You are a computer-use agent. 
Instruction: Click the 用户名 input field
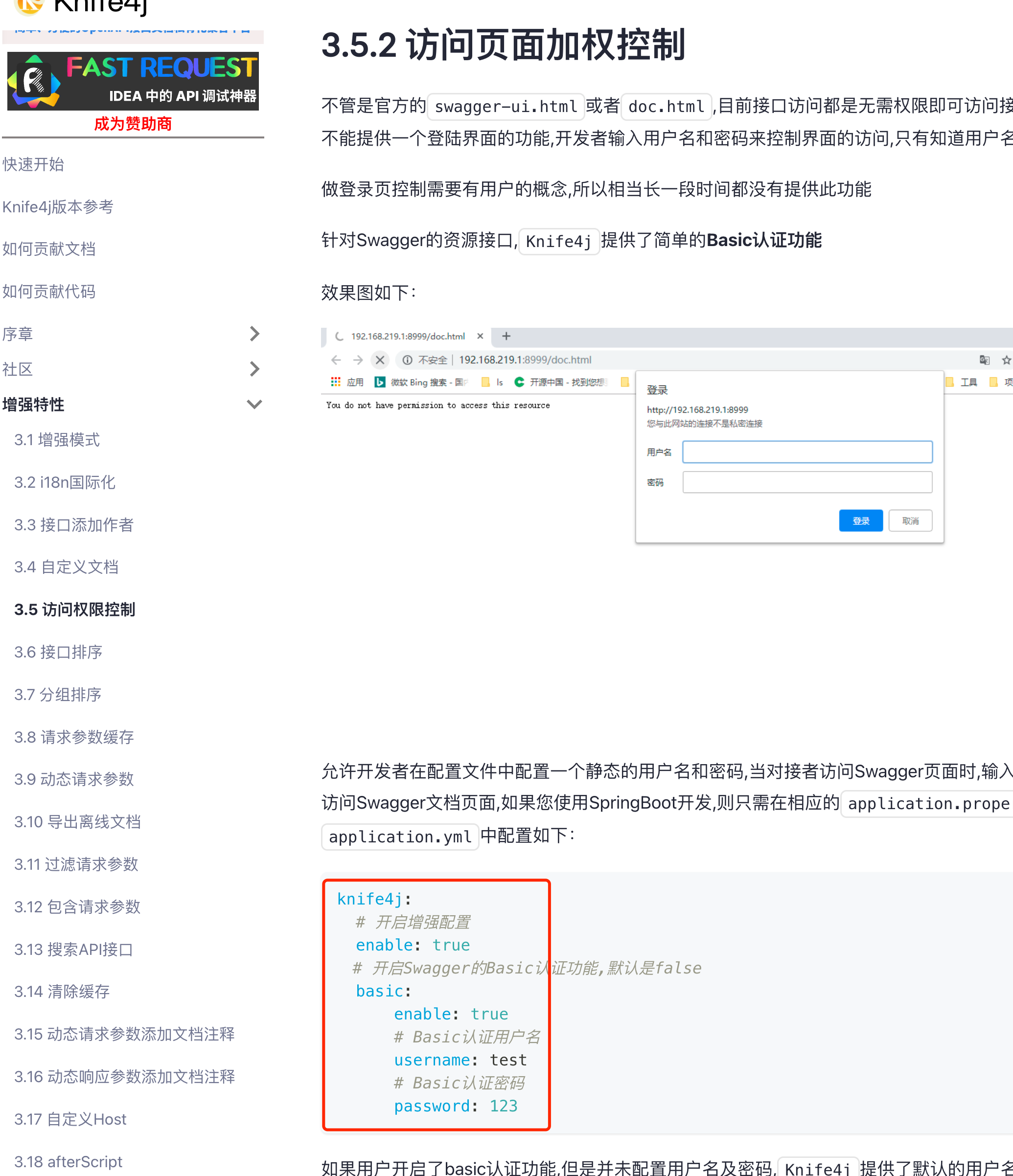[x=807, y=452]
